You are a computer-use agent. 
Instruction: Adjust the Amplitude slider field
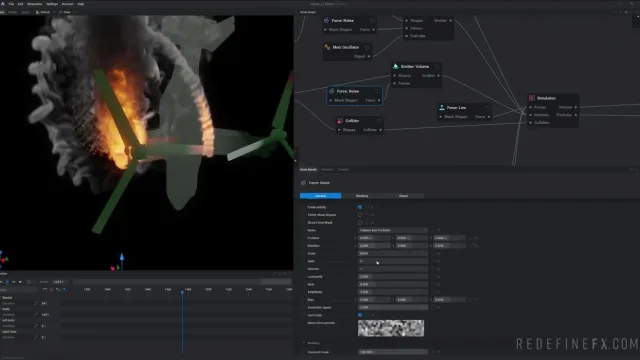[x=393, y=292]
